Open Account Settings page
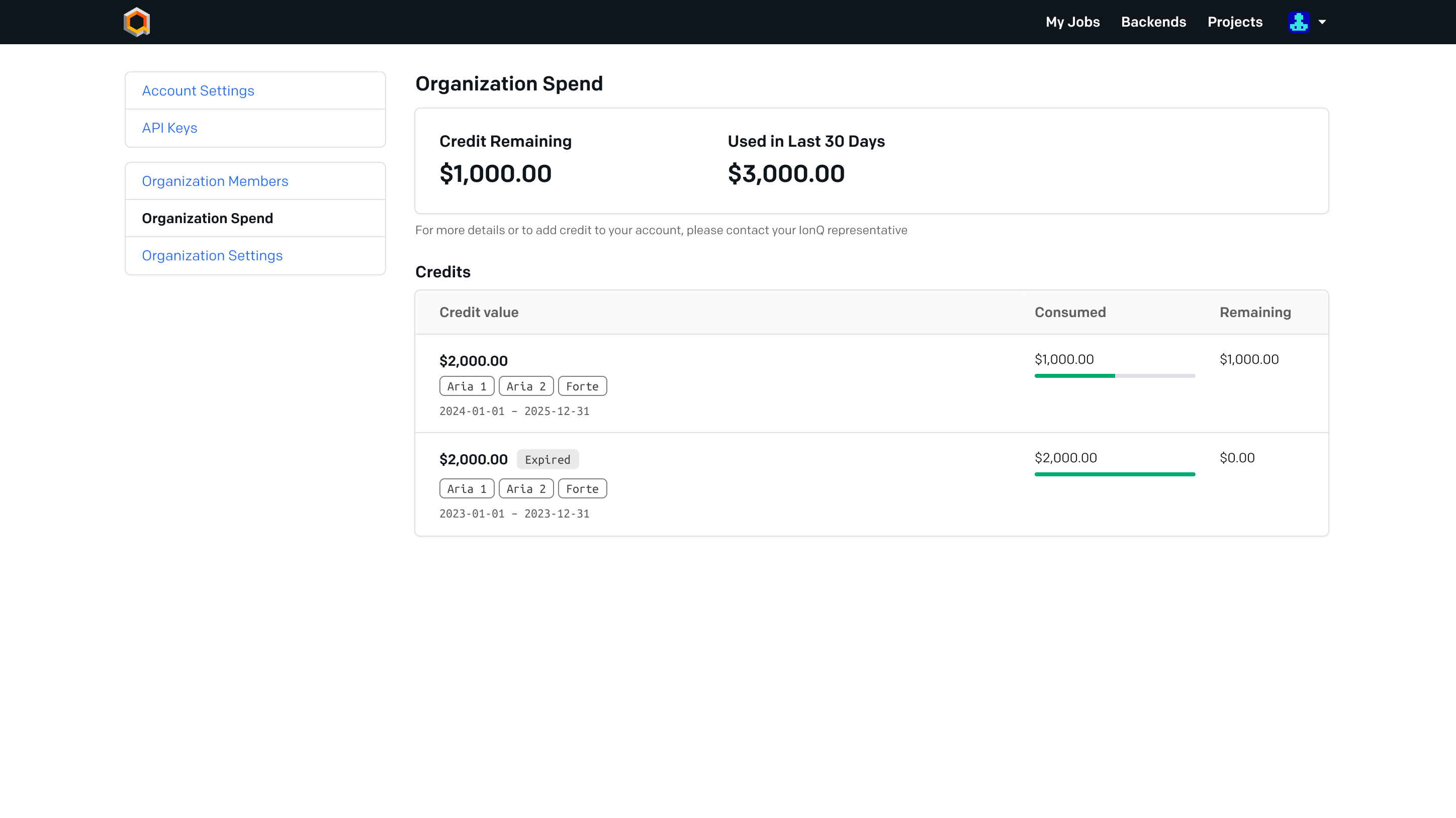 click(x=198, y=90)
